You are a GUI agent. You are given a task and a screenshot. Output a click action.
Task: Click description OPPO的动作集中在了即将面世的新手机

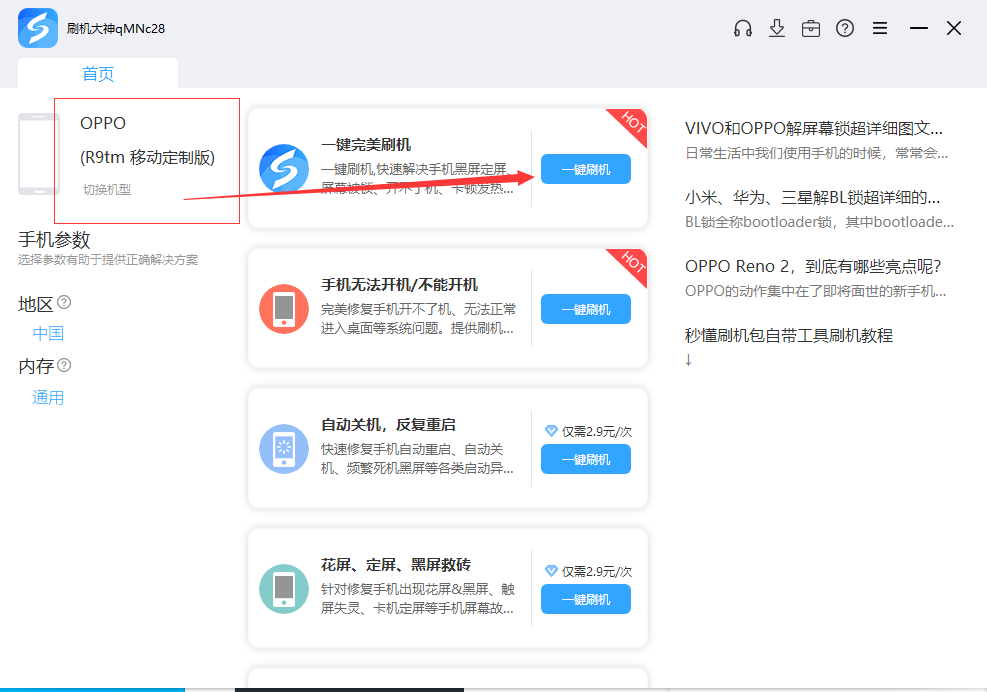click(x=816, y=291)
